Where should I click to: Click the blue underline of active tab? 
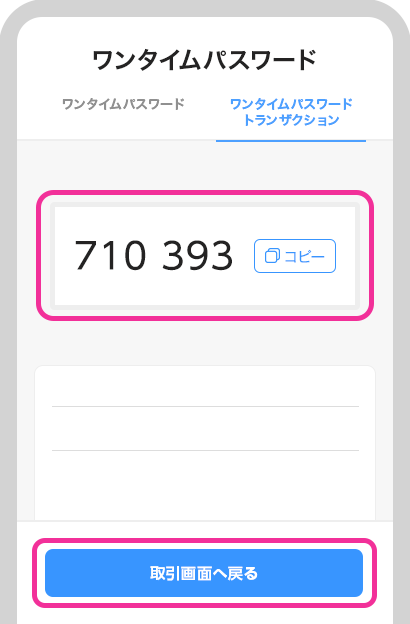coord(291,140)
